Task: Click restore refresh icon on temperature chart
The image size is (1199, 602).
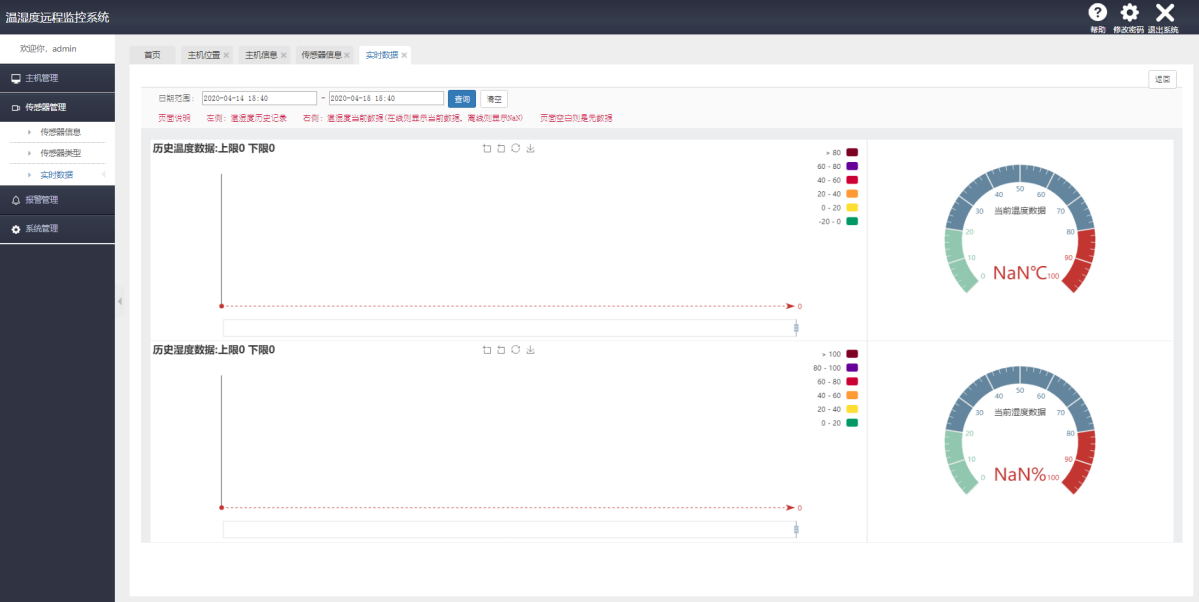Action: 515,149
